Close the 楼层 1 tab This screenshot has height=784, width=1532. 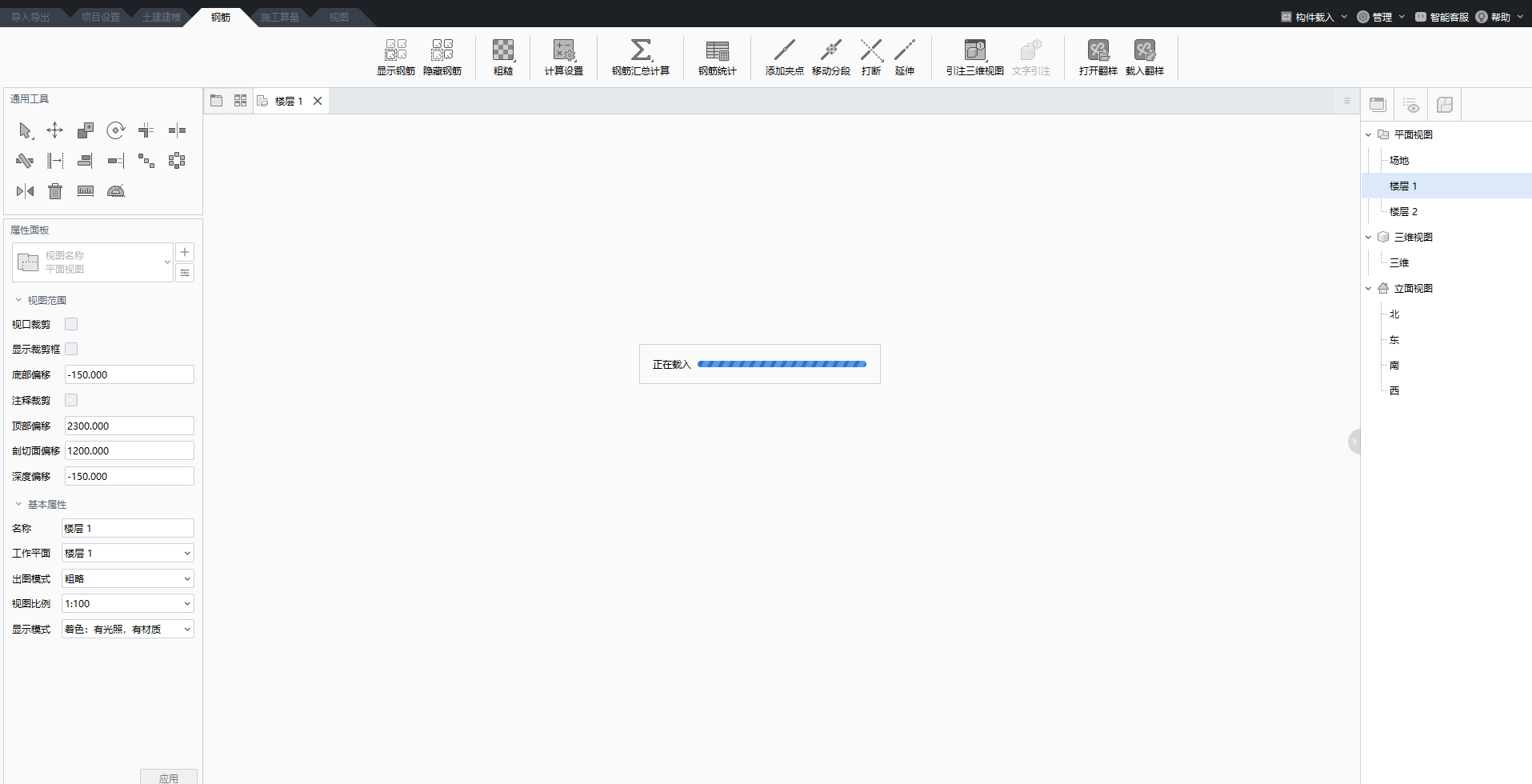tap(318, 101)
